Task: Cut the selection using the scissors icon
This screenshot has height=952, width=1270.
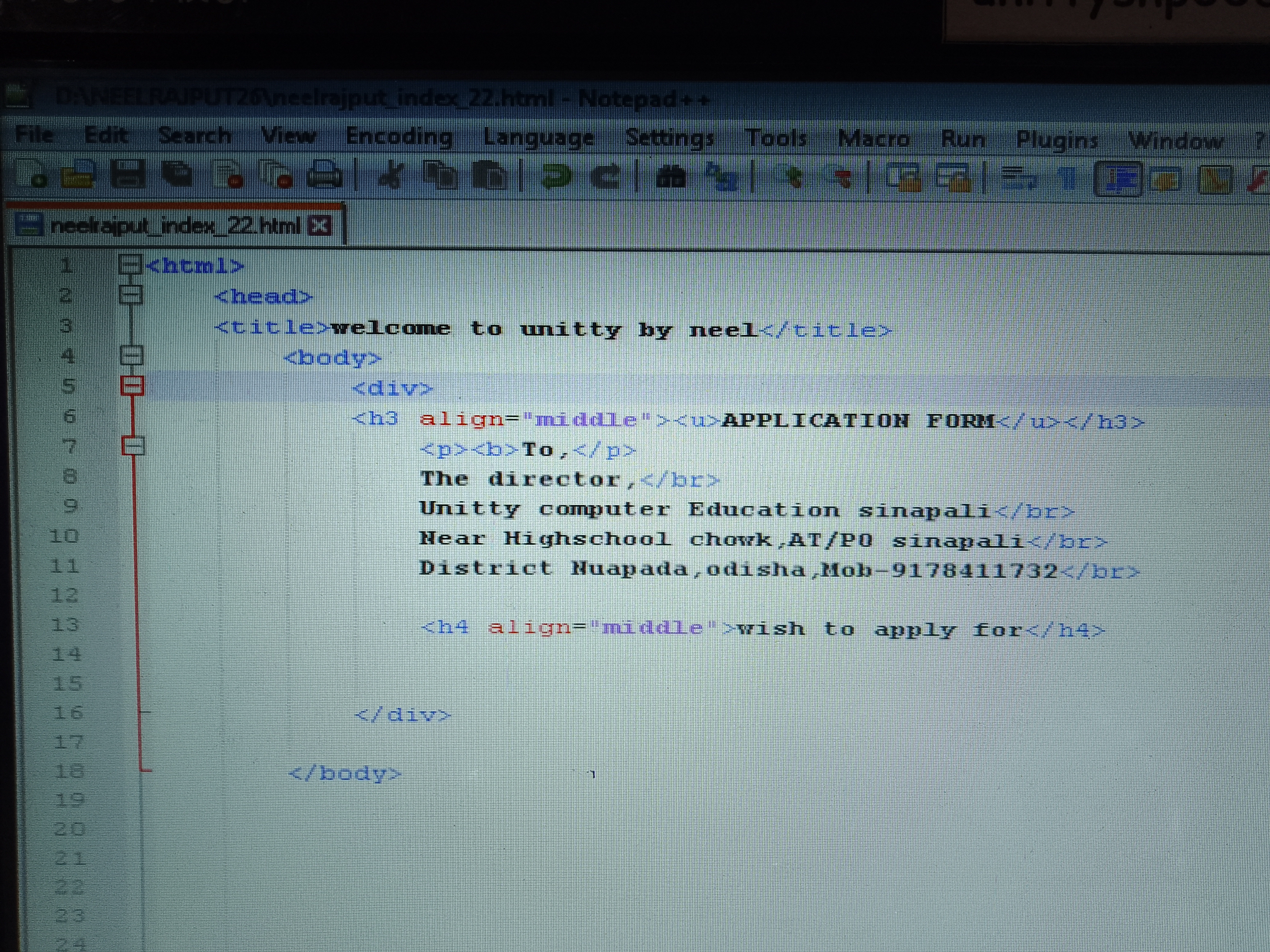Action: pos(391,175)
